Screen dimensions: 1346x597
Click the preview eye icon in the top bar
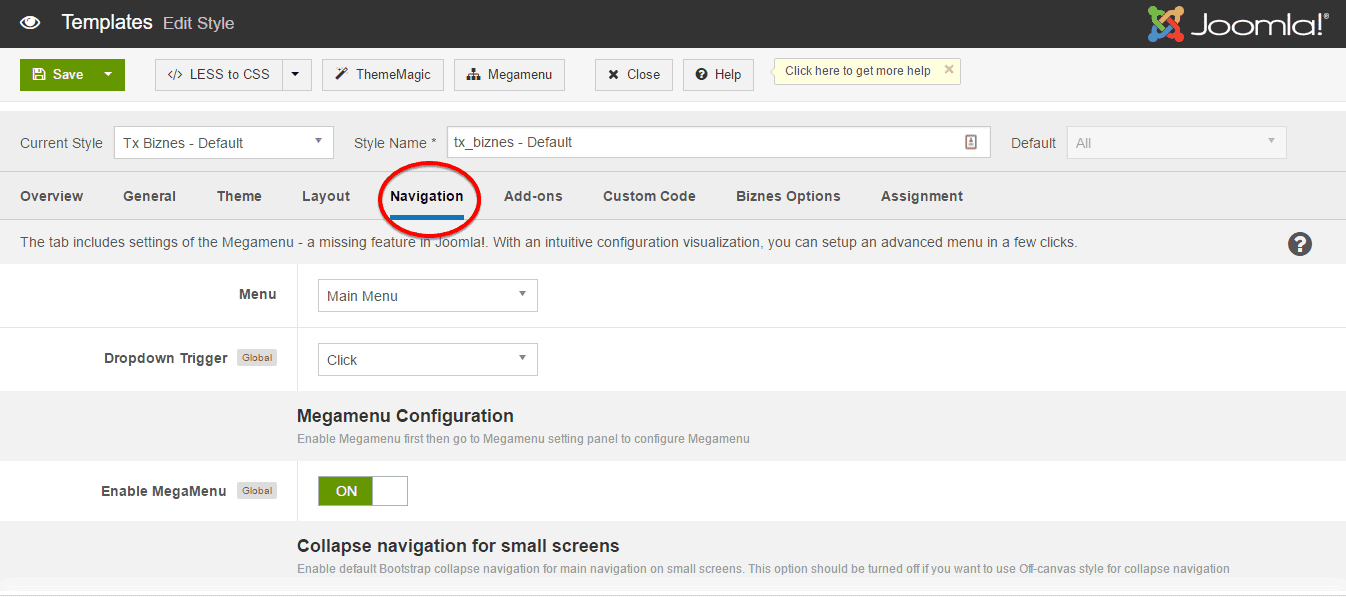coord(30,22)
